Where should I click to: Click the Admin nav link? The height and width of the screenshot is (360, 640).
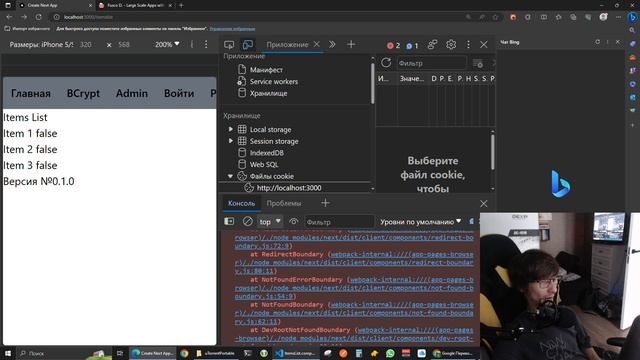[132, 93]
